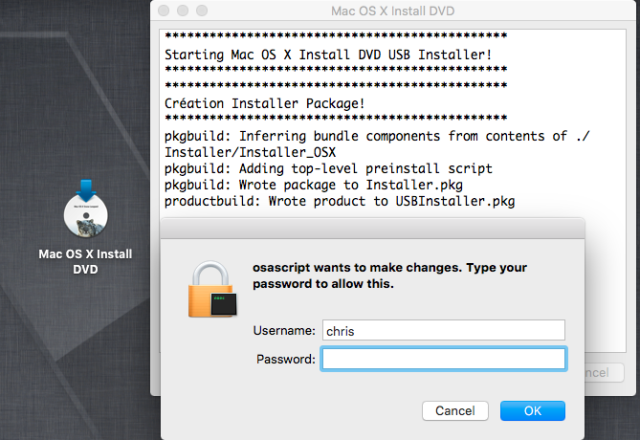640x440 pixels.
Task: Open the Mac OS X Install DVD desktop icon
Action: pyautogui.click(x=86, y=209)
